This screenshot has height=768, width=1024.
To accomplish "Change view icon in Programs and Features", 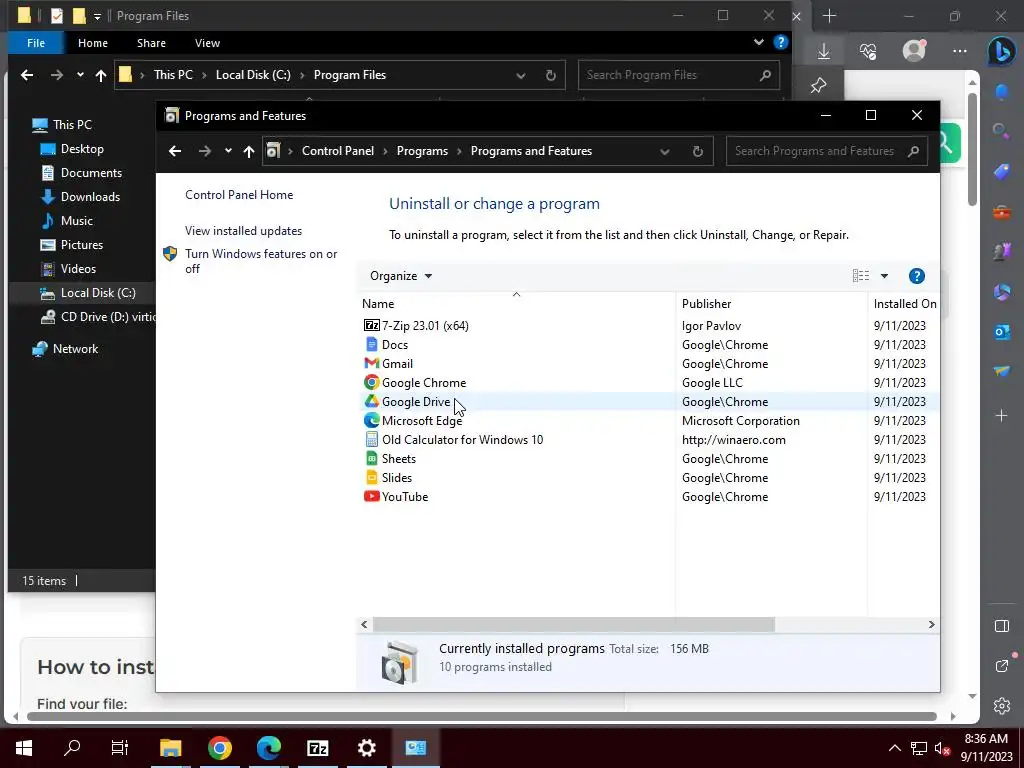I will (861, 276).
